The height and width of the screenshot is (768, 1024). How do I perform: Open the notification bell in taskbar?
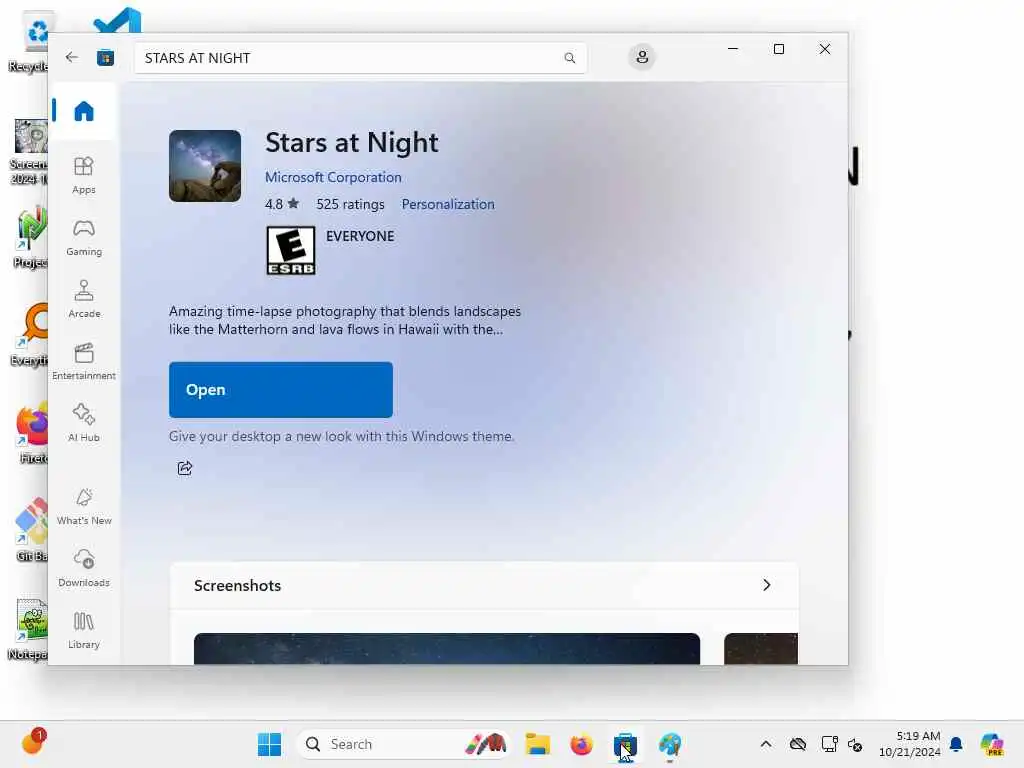point(956,744)
